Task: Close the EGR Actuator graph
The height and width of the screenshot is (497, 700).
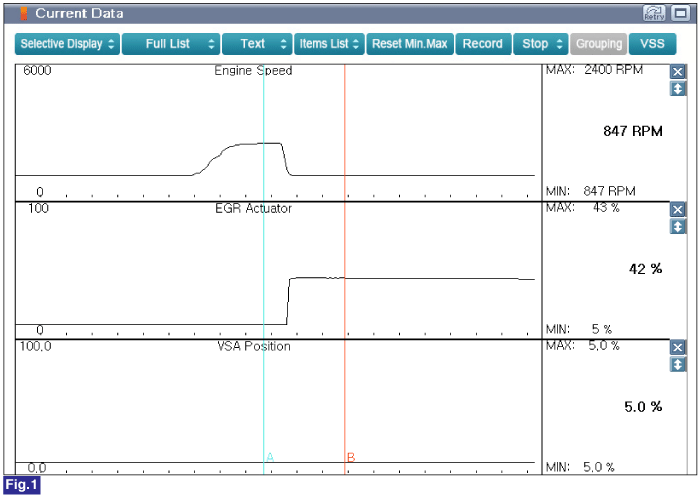Action: [677, 209]
